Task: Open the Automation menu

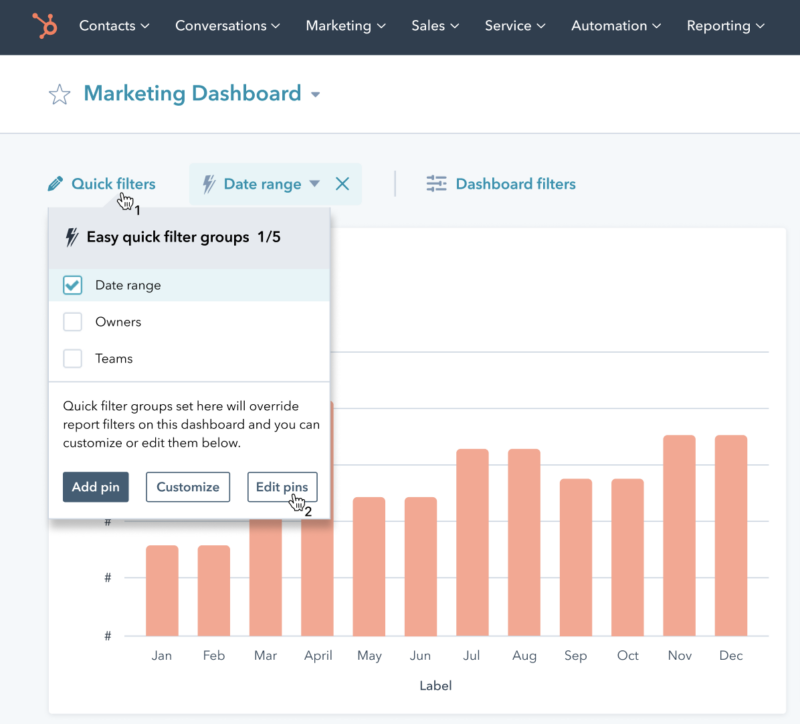Action: [615, 26]
